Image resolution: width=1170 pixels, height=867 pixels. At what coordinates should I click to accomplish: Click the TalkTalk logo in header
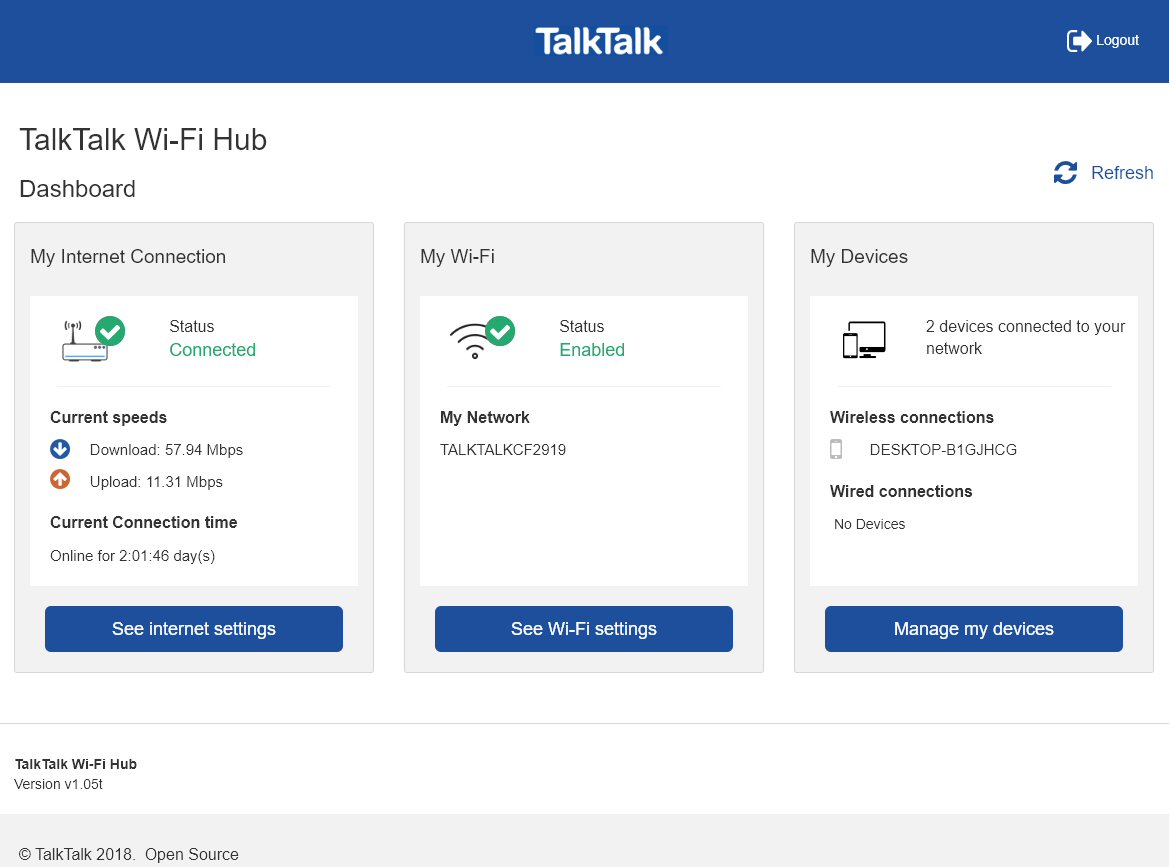[x=598, y=41]
